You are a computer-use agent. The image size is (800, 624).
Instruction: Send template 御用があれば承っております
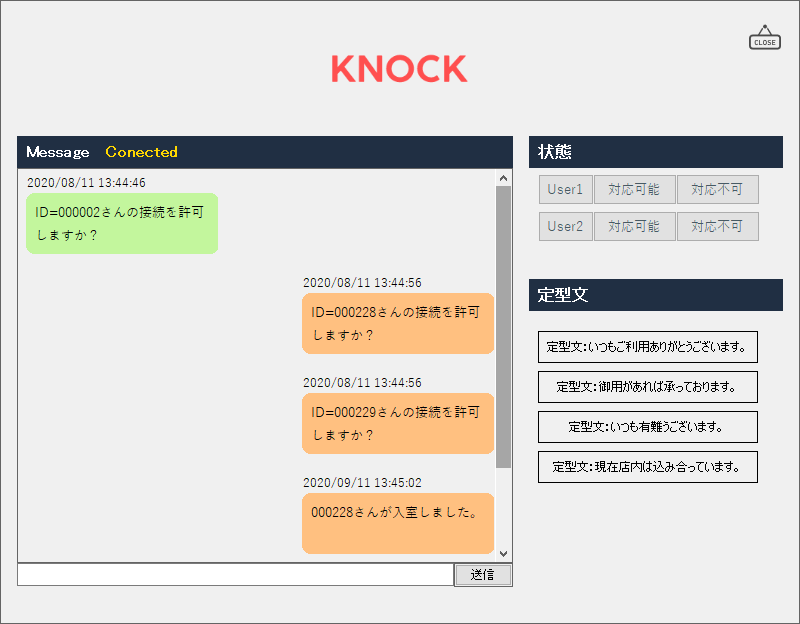click(647, 387)
